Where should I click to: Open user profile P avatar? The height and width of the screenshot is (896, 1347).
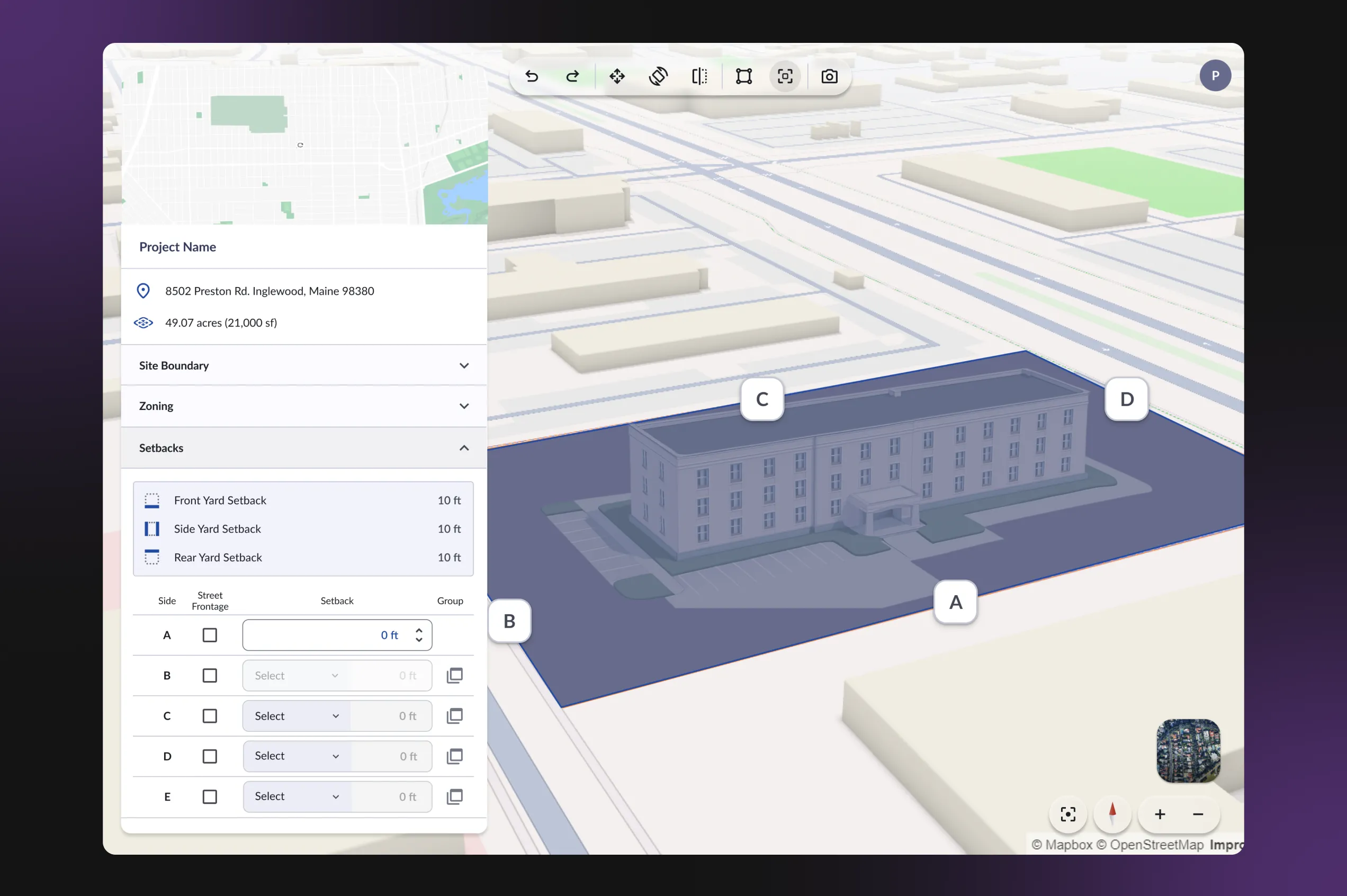(x=1215, y=75)
